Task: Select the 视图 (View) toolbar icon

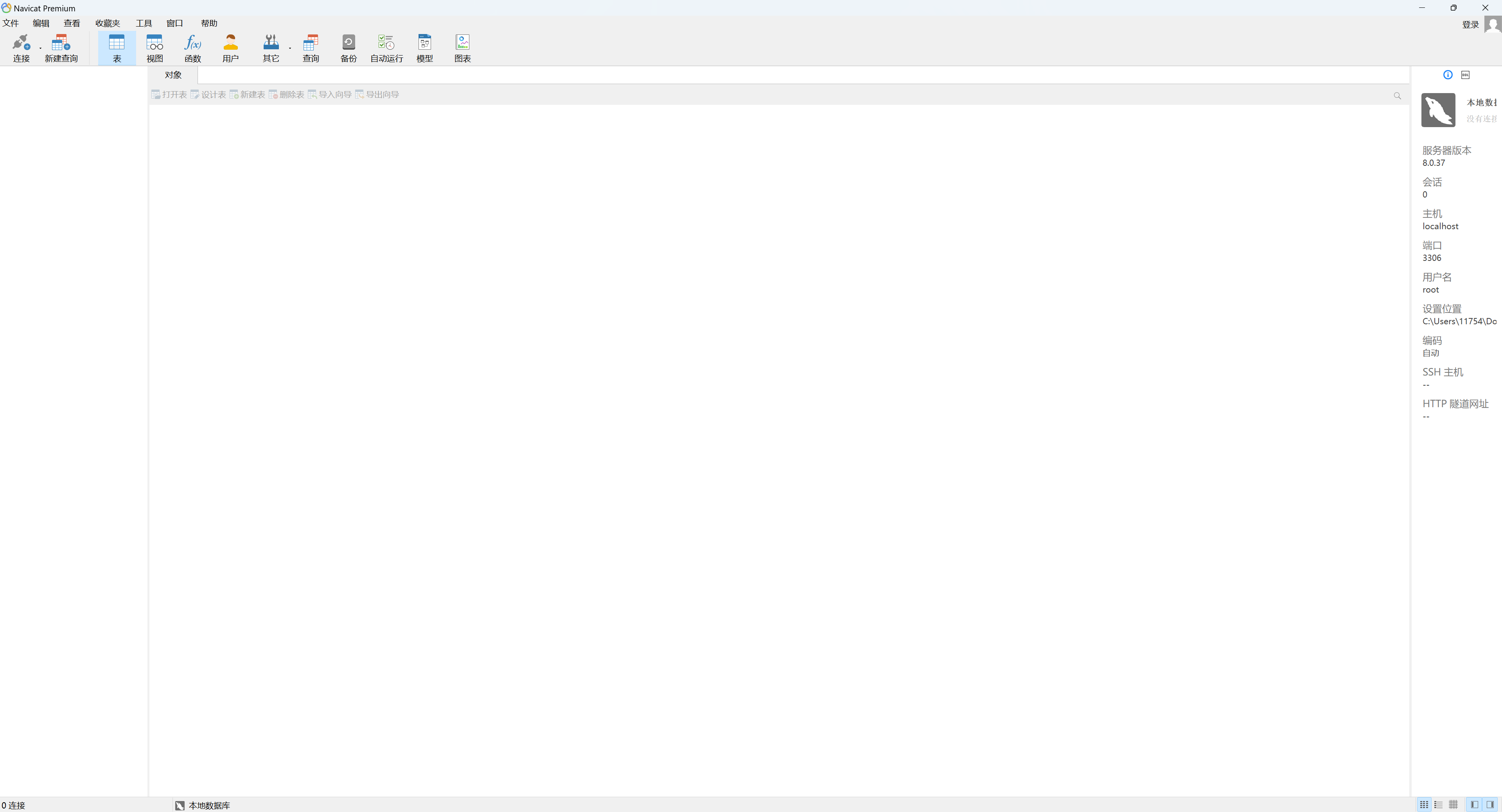Action: (x=155, y=48)
